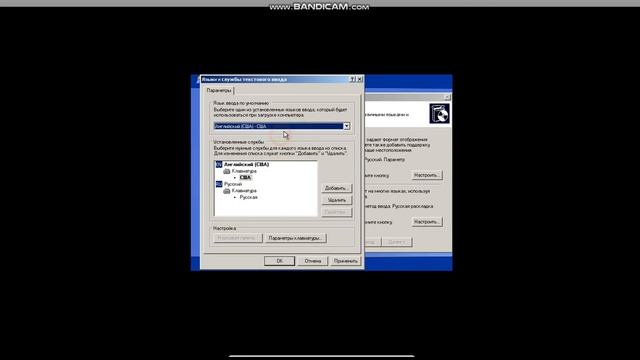Click the Отмена button
Screen dimensions: 640x360
pyautogui.click(x=313, y=261)
